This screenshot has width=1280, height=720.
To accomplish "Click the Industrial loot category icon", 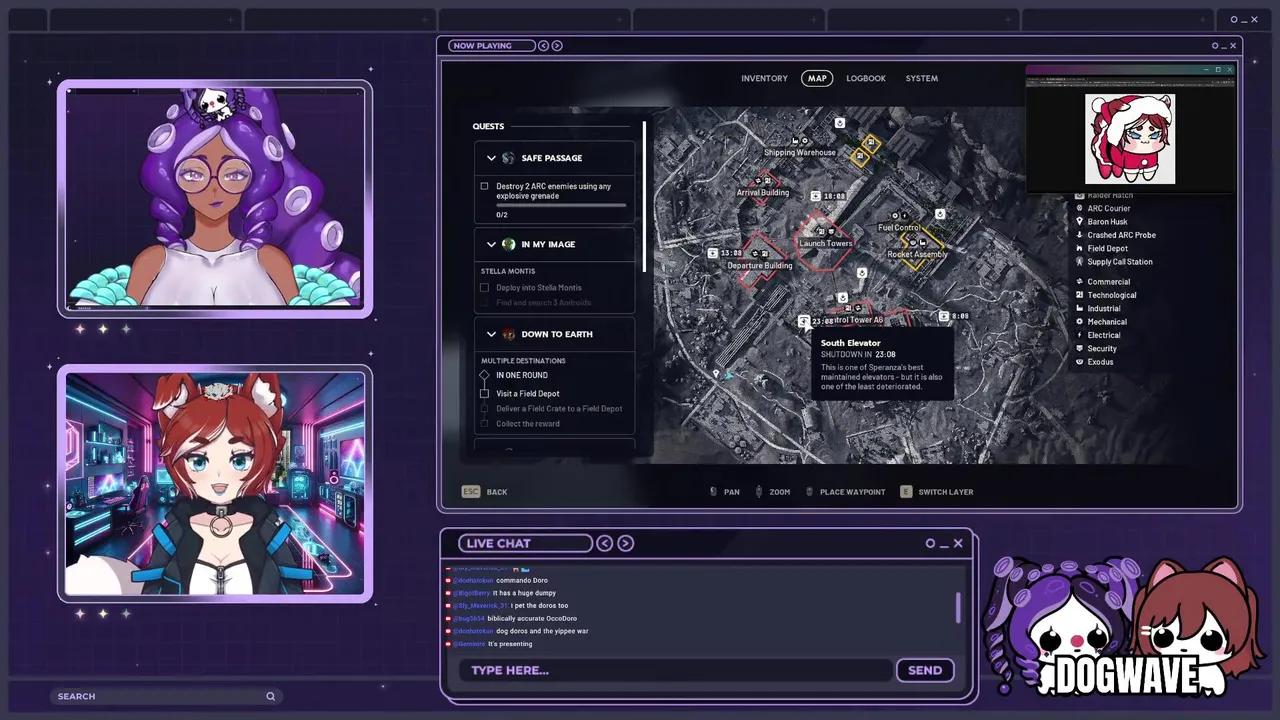I will 1079,308.
